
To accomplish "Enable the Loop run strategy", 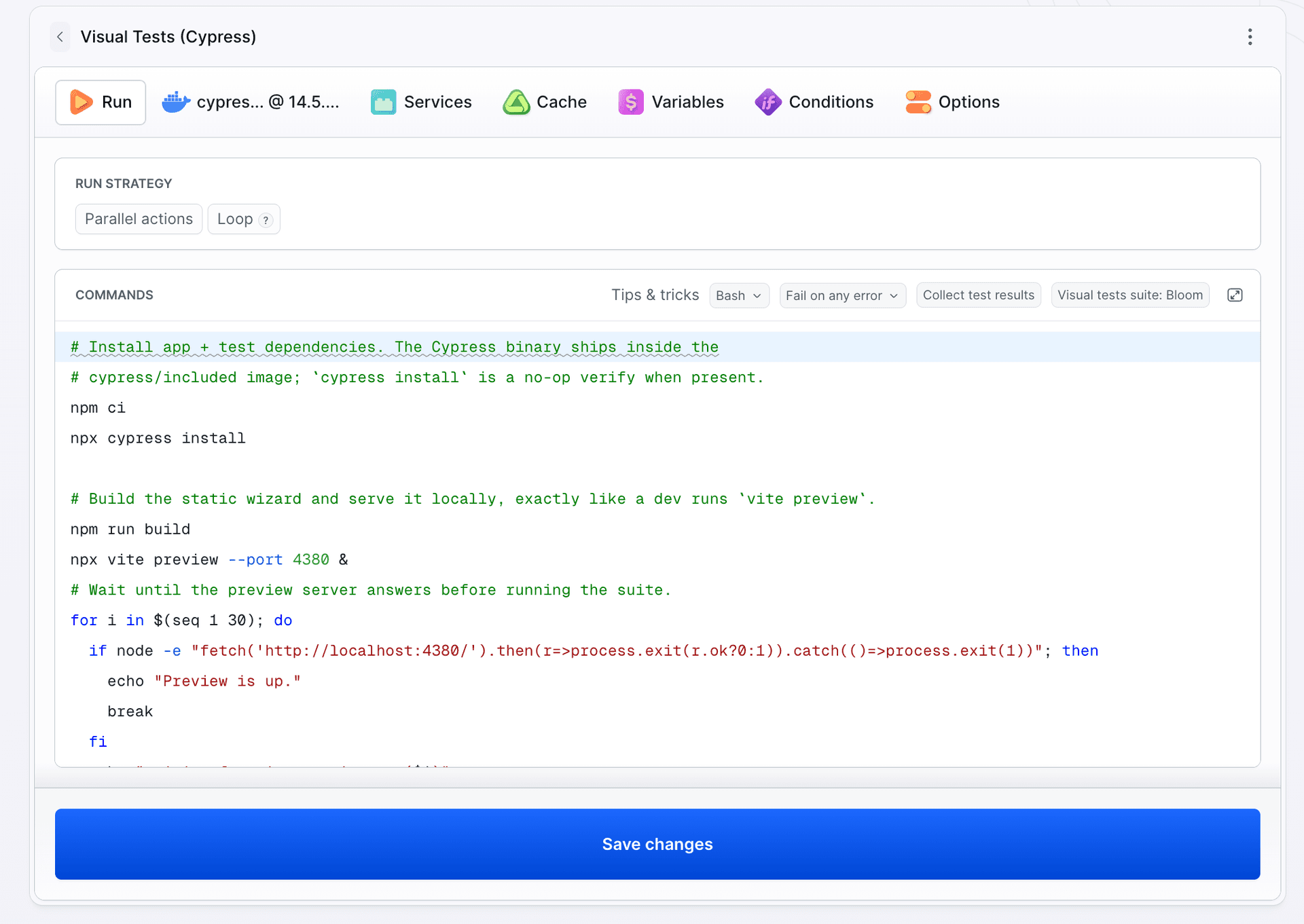I will pyautogui.click(x=234, y=219).
